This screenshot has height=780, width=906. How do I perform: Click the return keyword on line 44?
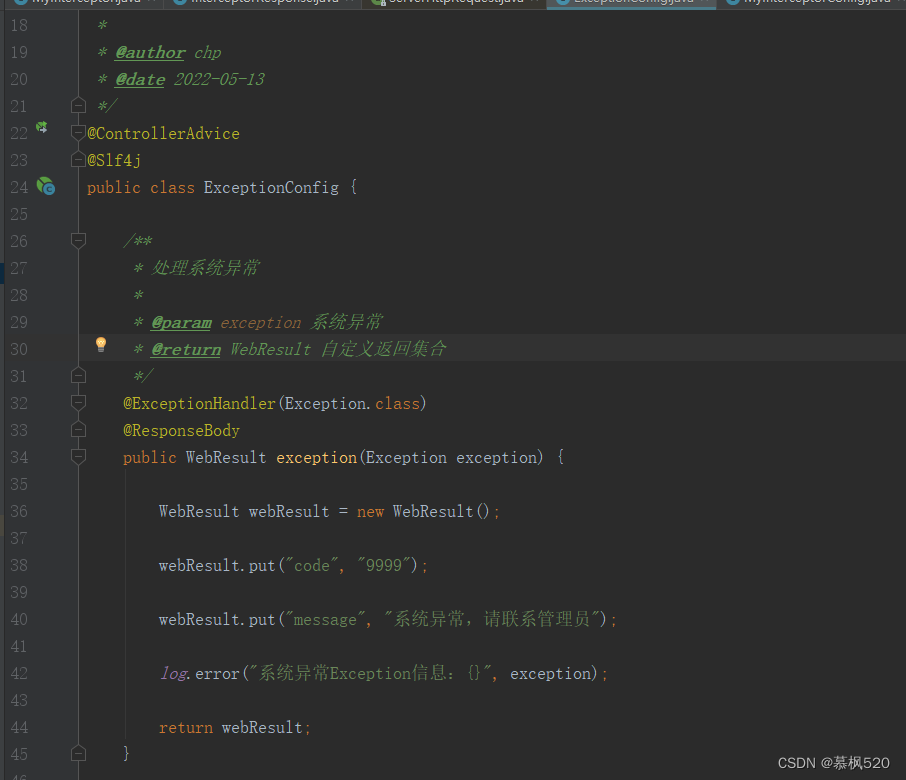tap(186, 727)
